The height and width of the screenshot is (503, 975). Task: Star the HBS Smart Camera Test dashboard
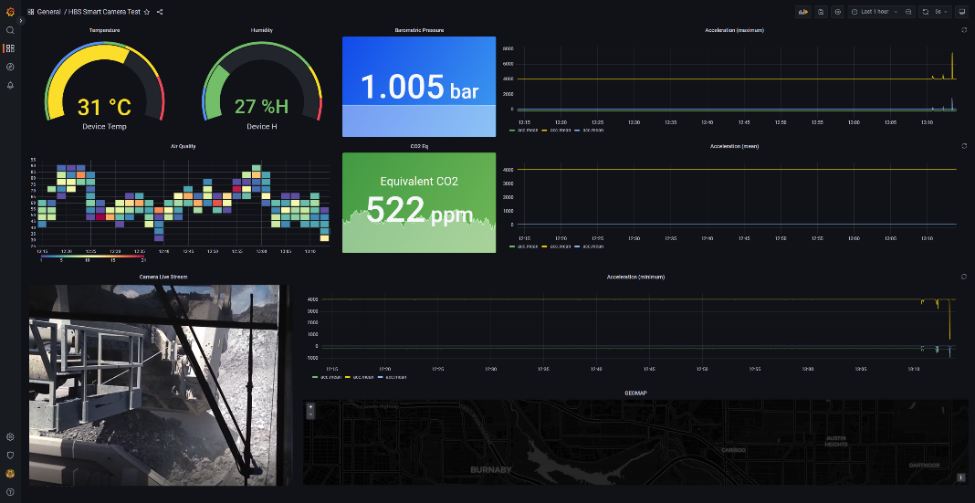[147, 12]
